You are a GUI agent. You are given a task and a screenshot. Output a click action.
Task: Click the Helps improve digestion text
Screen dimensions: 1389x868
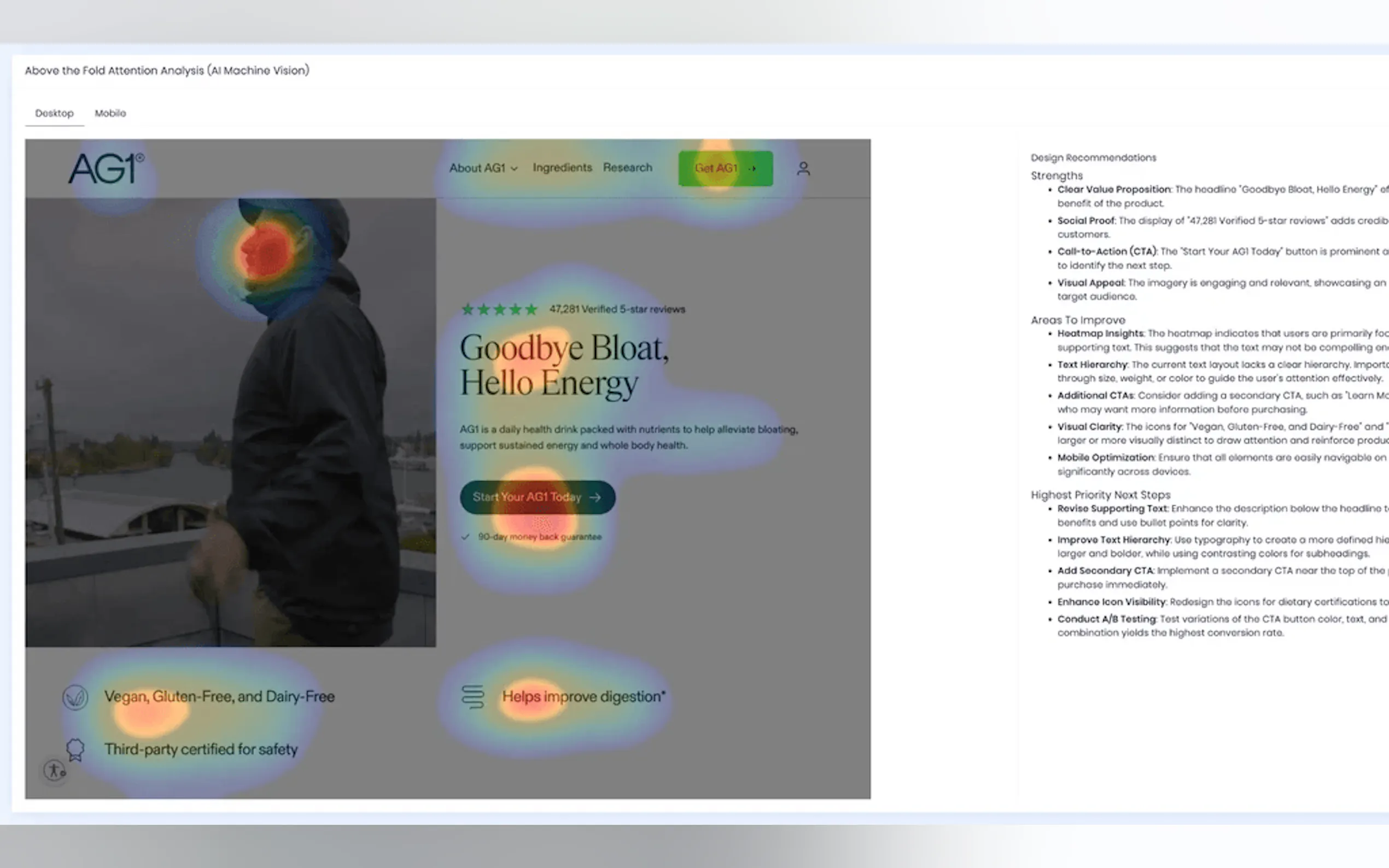(x=583, y=696)
